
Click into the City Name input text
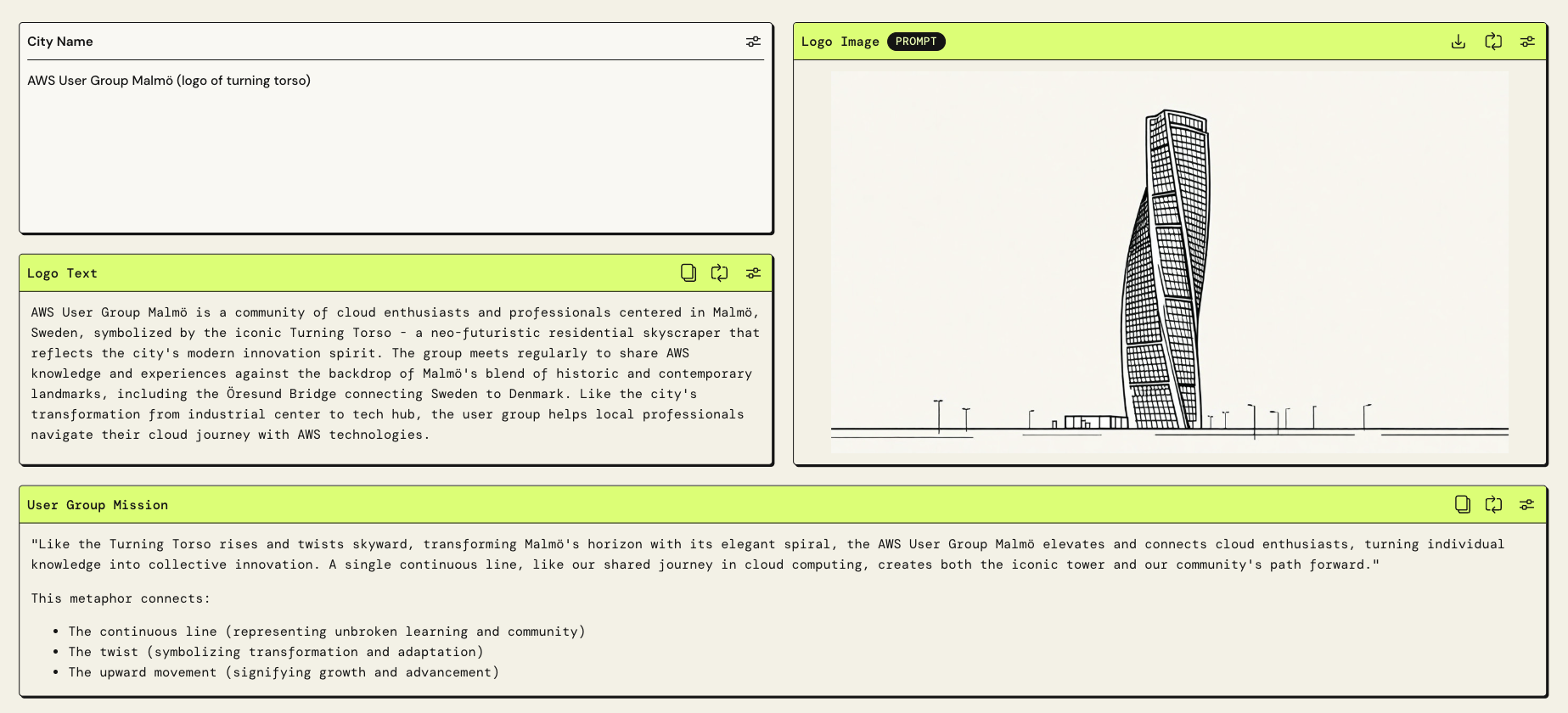[169, 81]
